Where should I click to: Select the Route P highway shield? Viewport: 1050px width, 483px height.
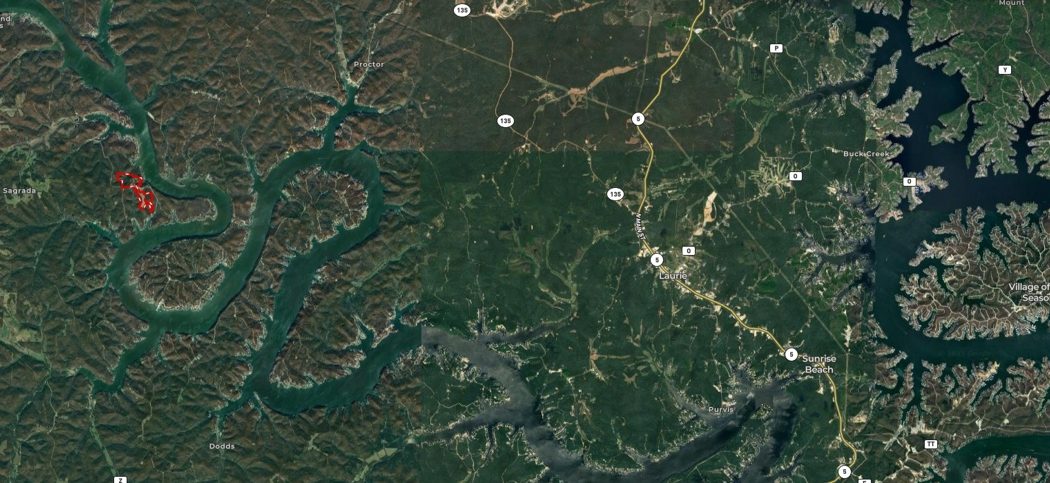click(x=776, y=48)
